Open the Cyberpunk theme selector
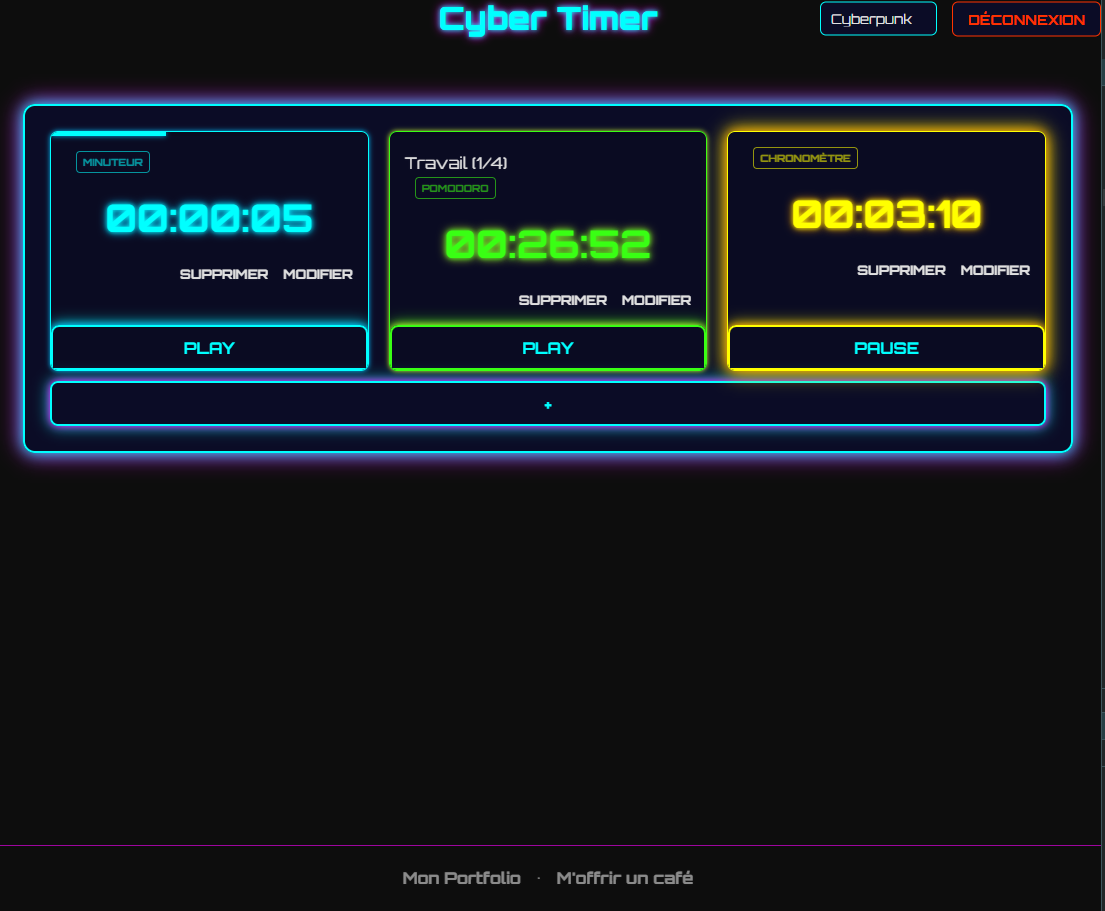This screenshot has height=911, width=1105. [x=877, y=18]
